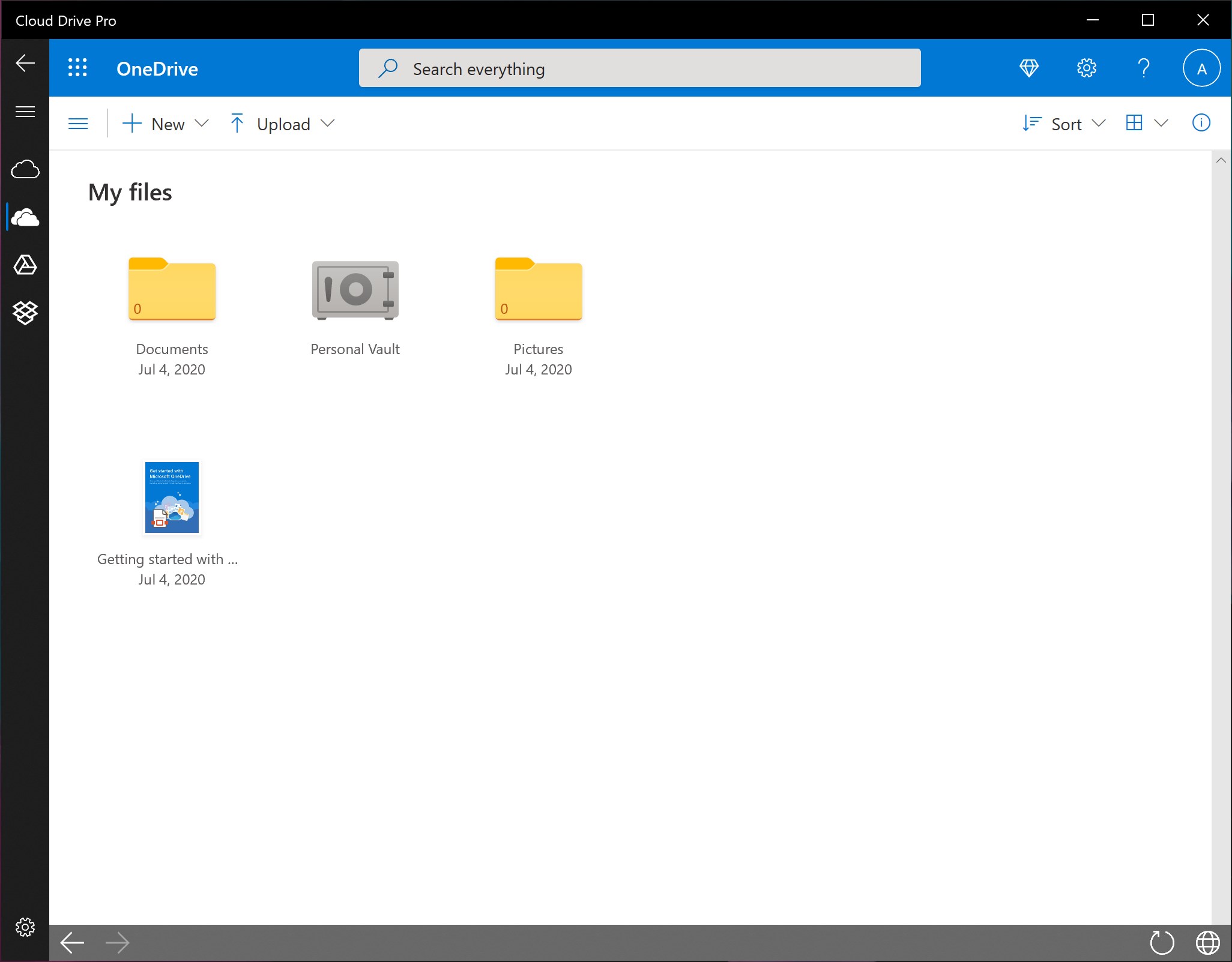1232x962 pixels.
Task: Open OneDrive settings gear in header
Action: (1086, 68)
